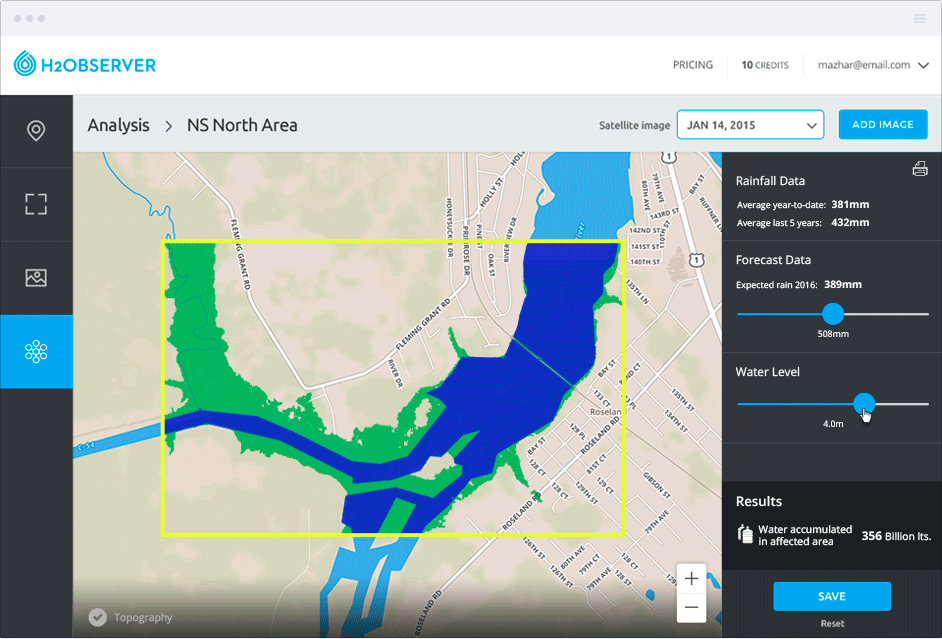Screen dimensions: 942x639
Task: Go to the Analysis breadcrumb
Action: pyautogui.click(x=118, y=125)
